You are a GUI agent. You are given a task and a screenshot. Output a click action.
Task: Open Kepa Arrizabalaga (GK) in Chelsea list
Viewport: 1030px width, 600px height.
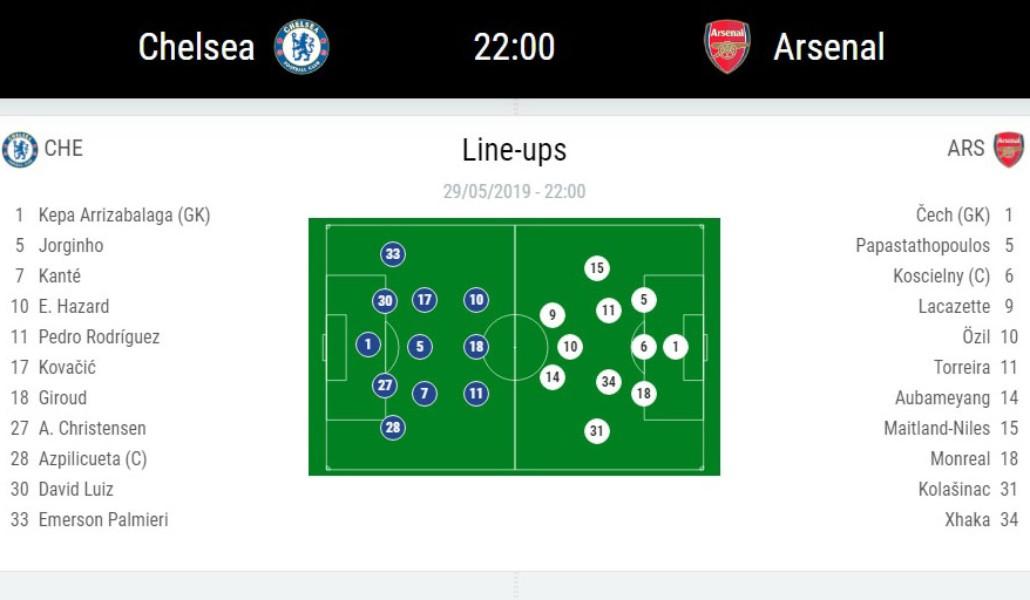[123, 215]
